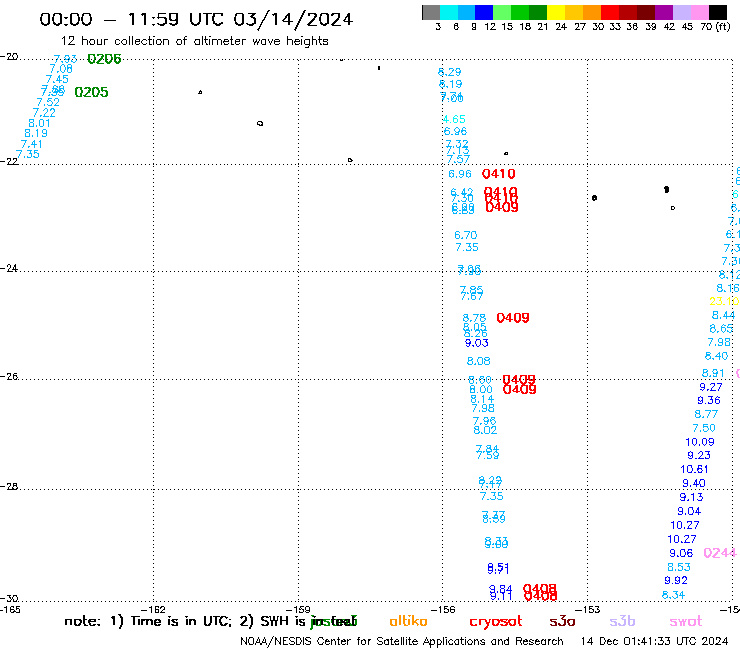The height and width of the screenshot is (650, 740).
Task: Click the wave height value 8.34
Action: (673, 595)
